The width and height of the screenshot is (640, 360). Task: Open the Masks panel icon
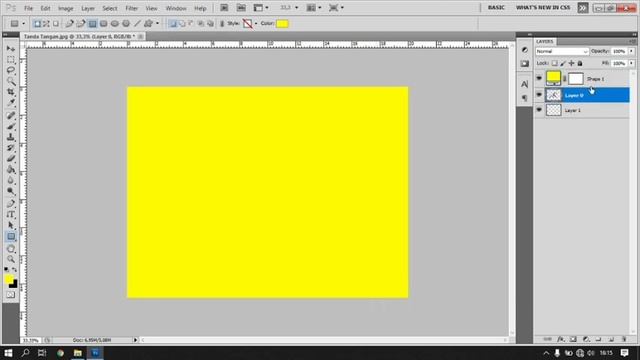tap(524, 64)
